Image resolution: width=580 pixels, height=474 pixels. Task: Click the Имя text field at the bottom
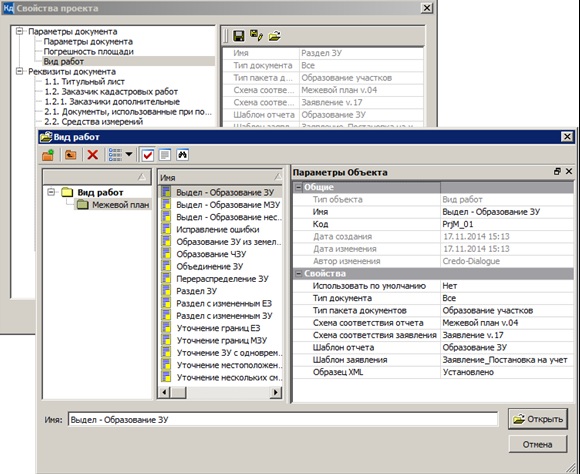pos(283,420)
